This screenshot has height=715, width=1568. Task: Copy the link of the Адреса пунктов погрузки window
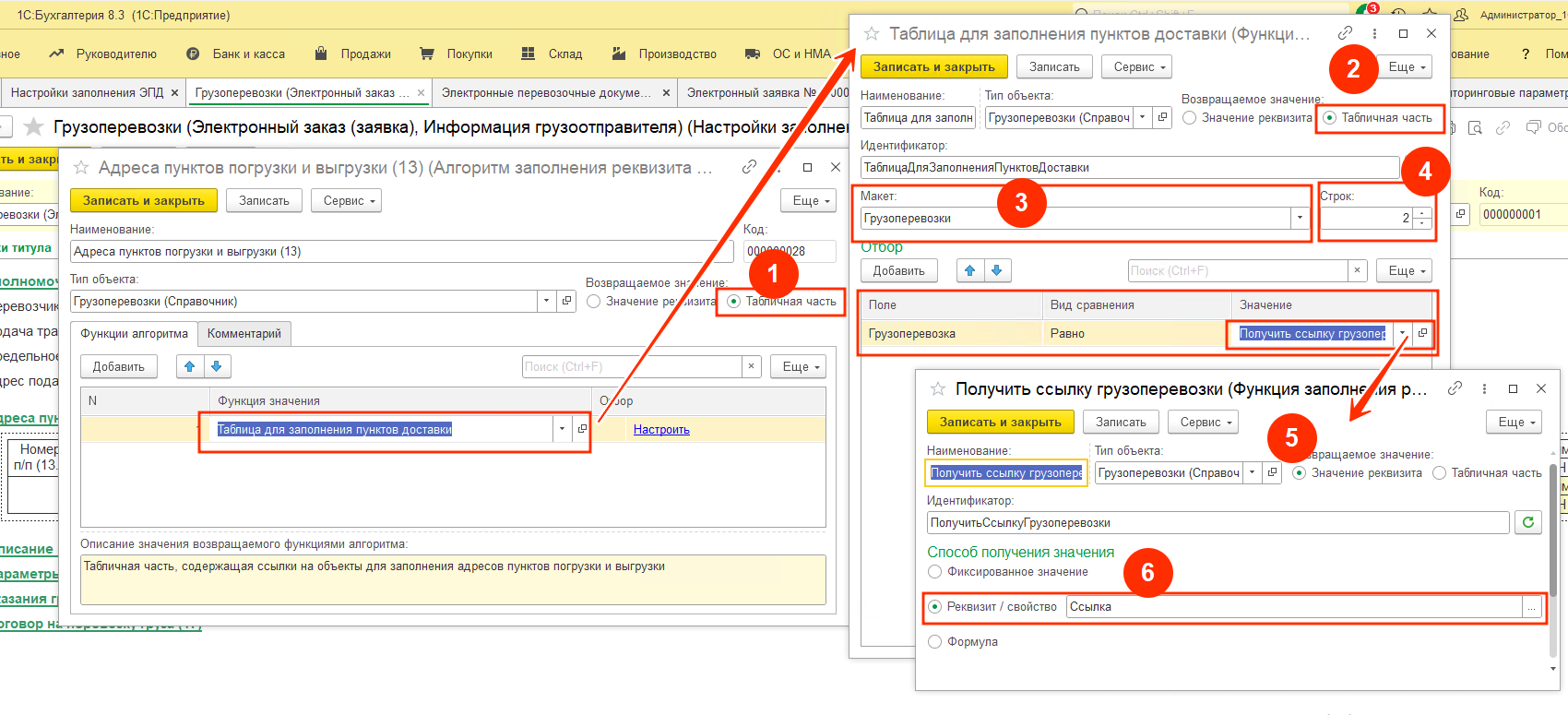tap(749, 167)
